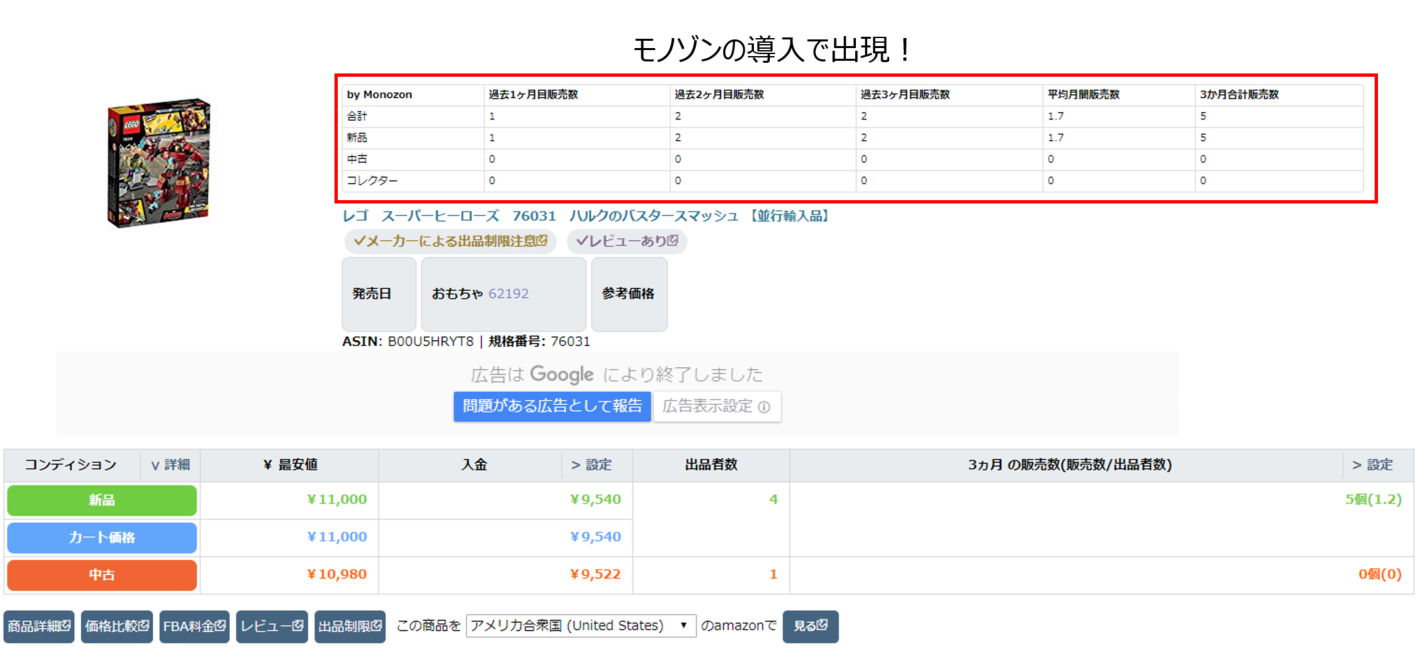Click the ASIN B00U5HRYT8 text
Viewport: 1424px width, 666px height.
(408, 341)
